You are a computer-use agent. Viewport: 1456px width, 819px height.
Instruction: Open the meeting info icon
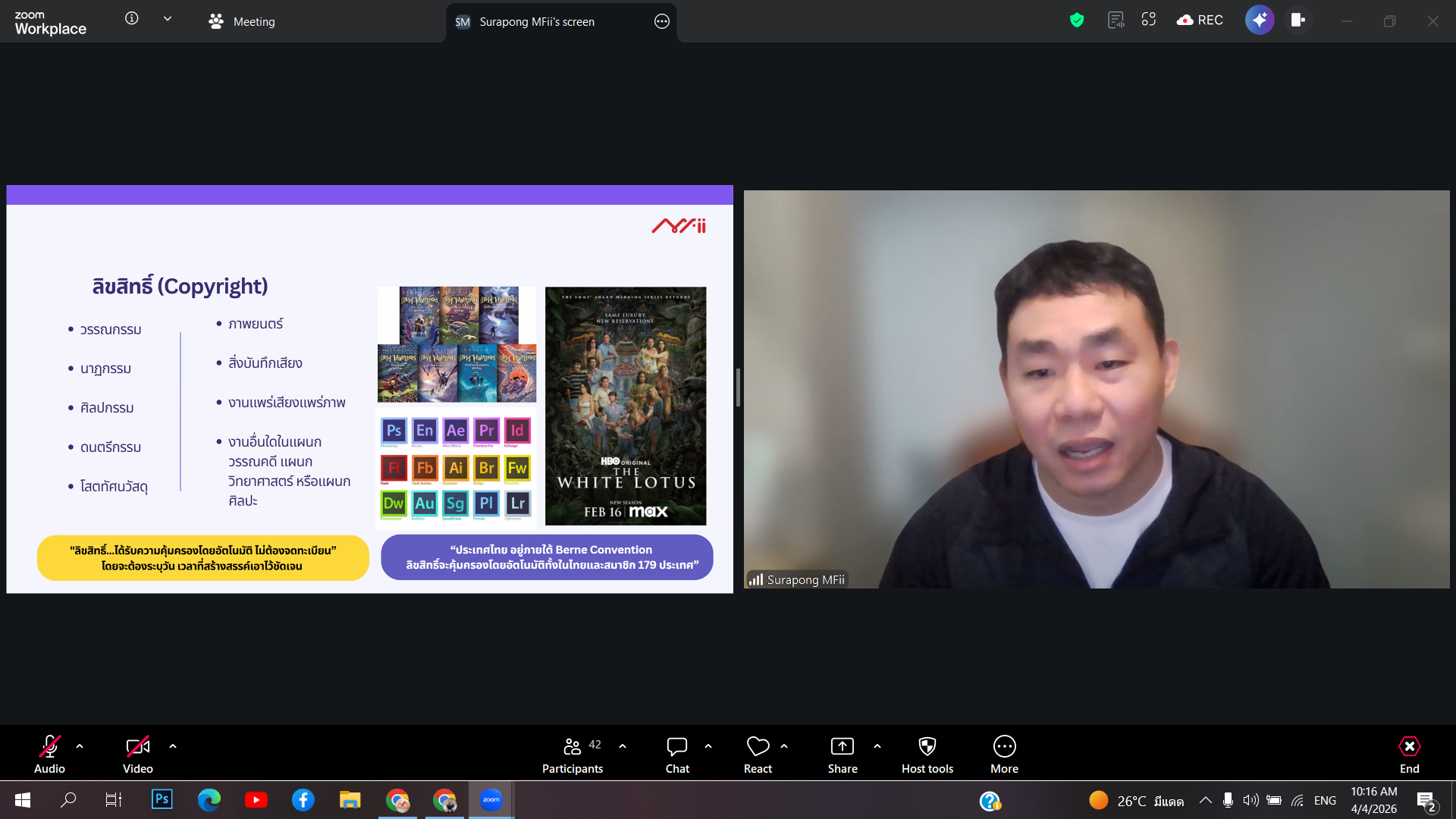point(132,19)
